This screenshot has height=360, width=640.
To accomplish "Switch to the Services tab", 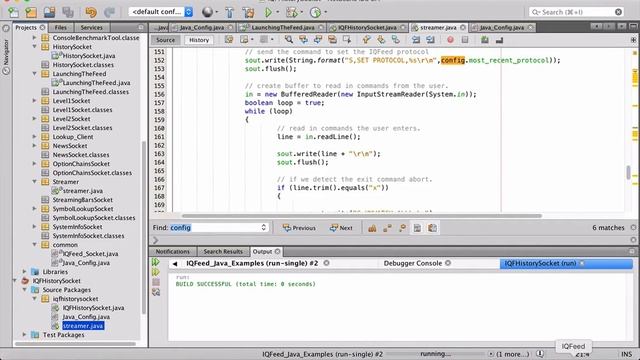I will (91, 27).
